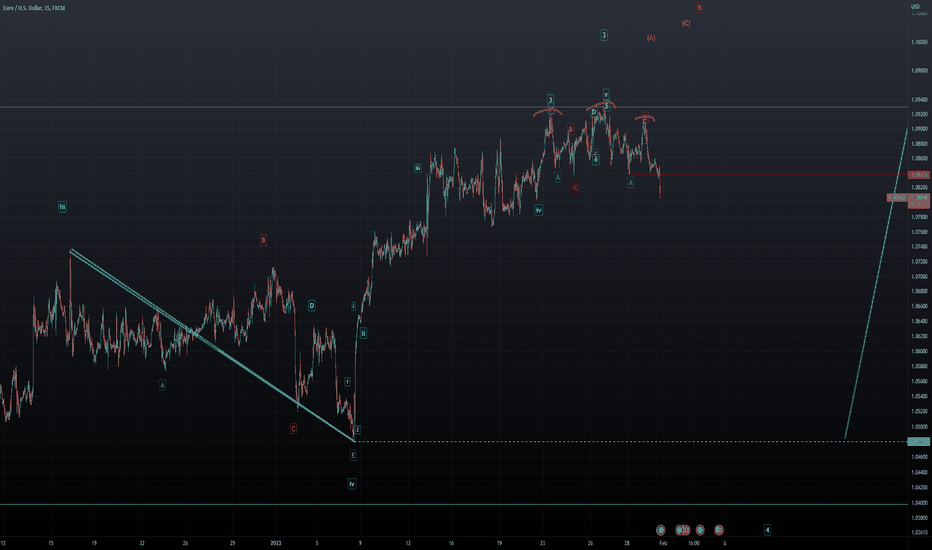The height and width of the screenshot is (550, 932).
Task: Select the middle red arc drawing
Action: point(601,106)
